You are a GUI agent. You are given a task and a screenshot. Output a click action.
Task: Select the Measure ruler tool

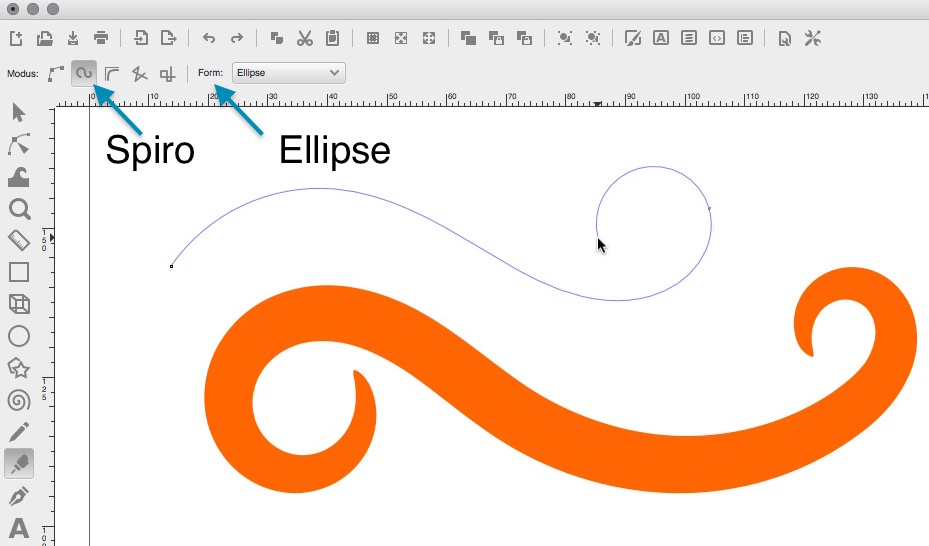tap(18, 240)
